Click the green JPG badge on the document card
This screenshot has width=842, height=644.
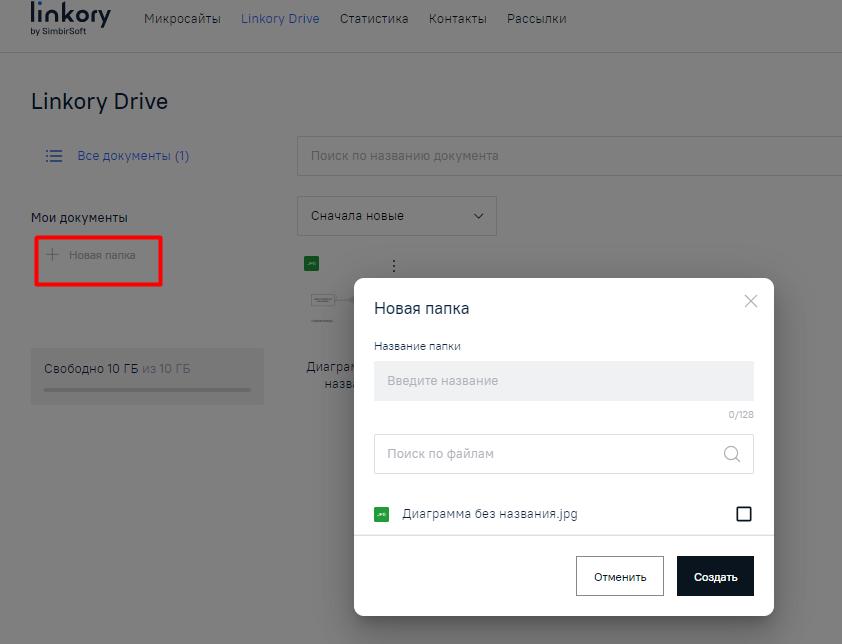(x=312, y=262)
